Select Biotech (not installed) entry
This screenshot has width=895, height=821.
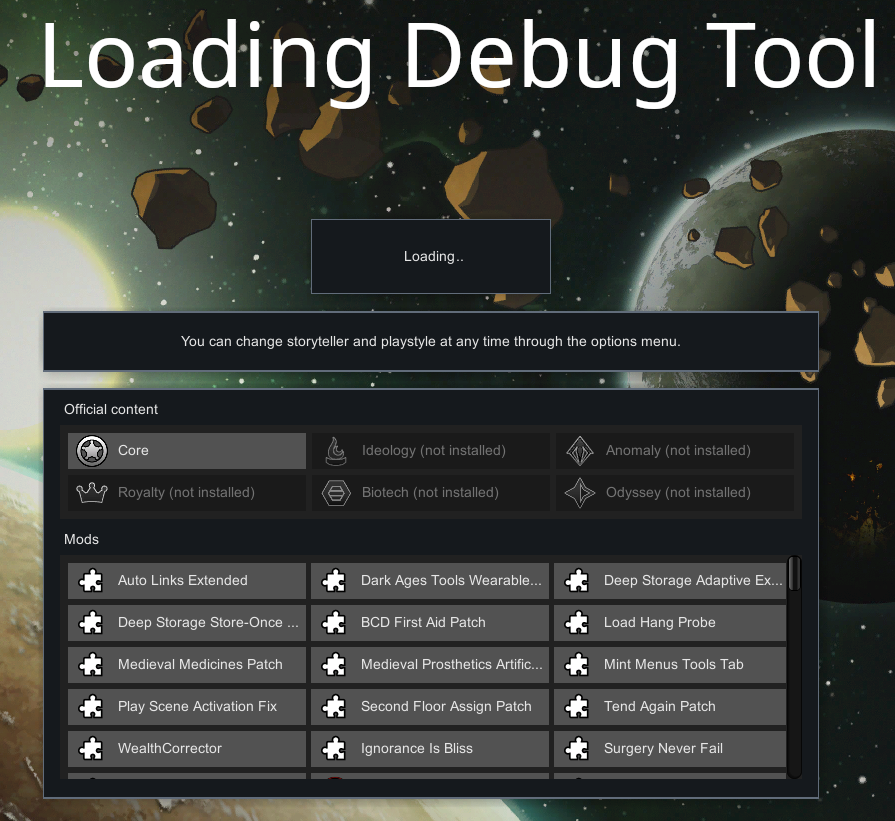(431, 493)
